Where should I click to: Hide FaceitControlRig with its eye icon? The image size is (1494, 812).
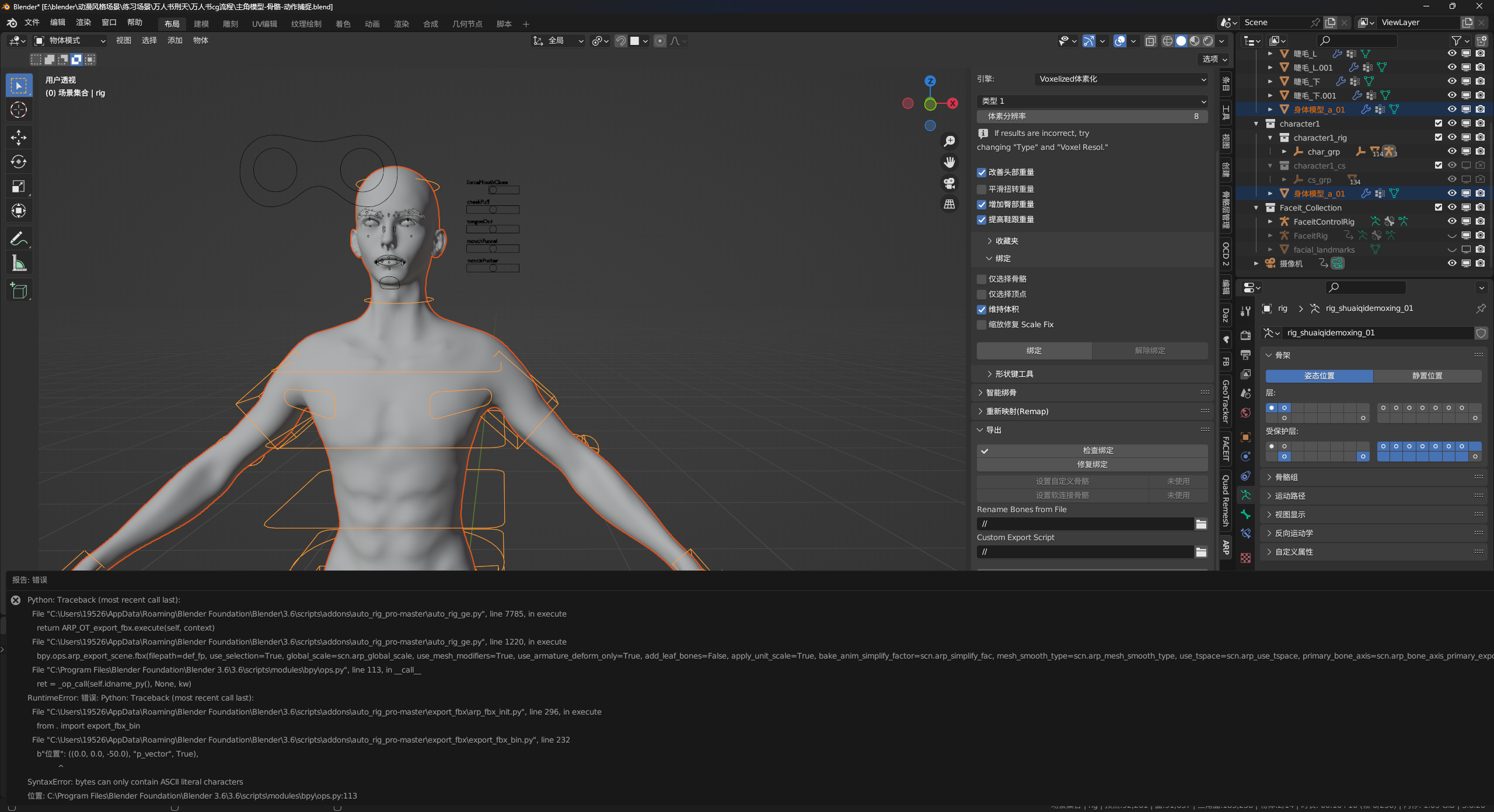tap(1452, 222)
